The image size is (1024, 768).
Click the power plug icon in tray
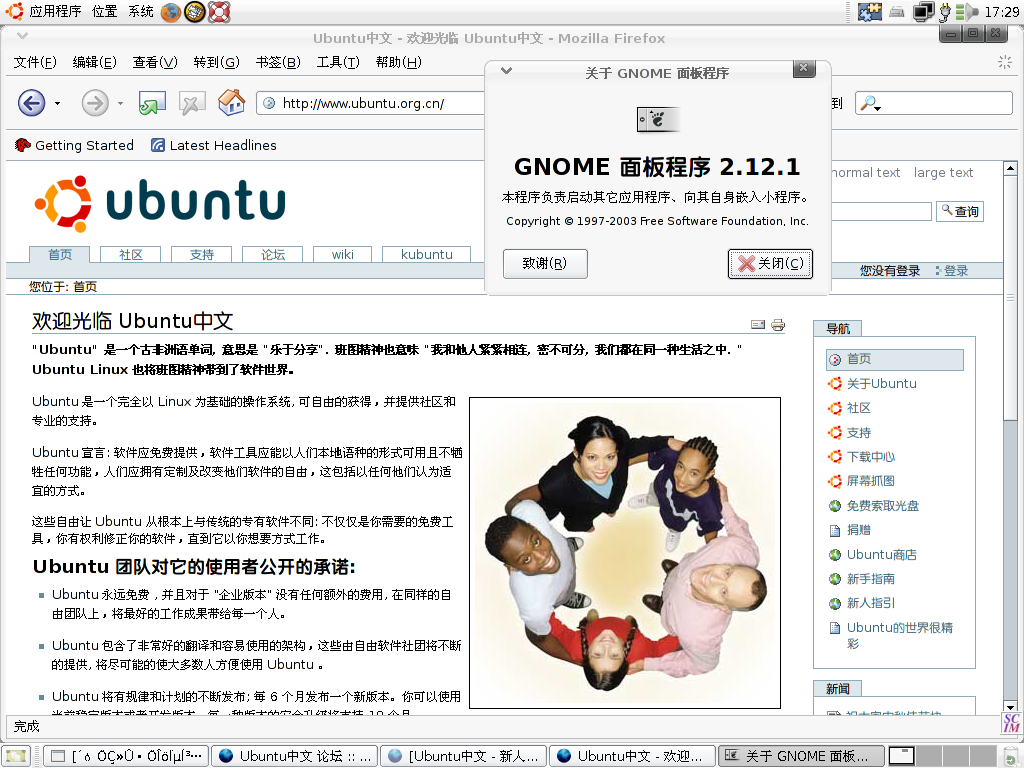(x=944, y=11)
